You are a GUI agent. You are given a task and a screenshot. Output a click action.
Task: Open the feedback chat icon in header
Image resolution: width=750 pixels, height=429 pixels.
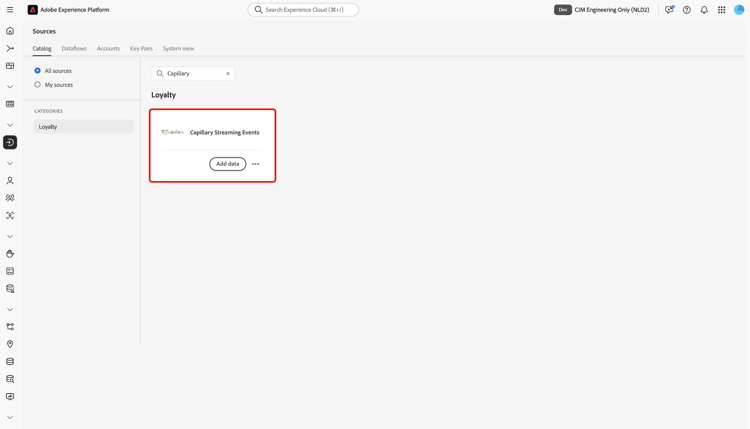[669, 10]
